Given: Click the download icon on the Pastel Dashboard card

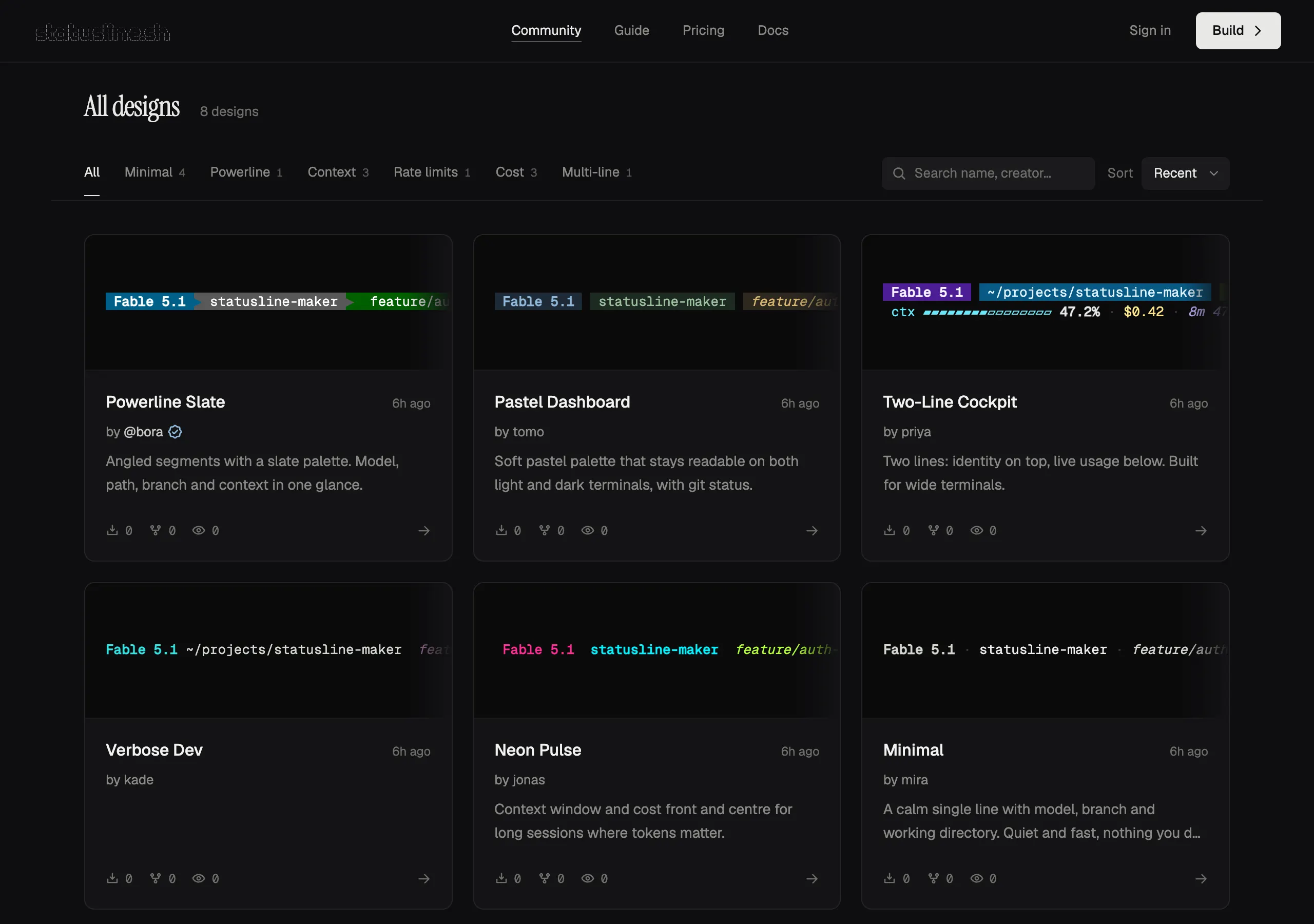Looking at the screenshot, I should [x=501, y=530].
